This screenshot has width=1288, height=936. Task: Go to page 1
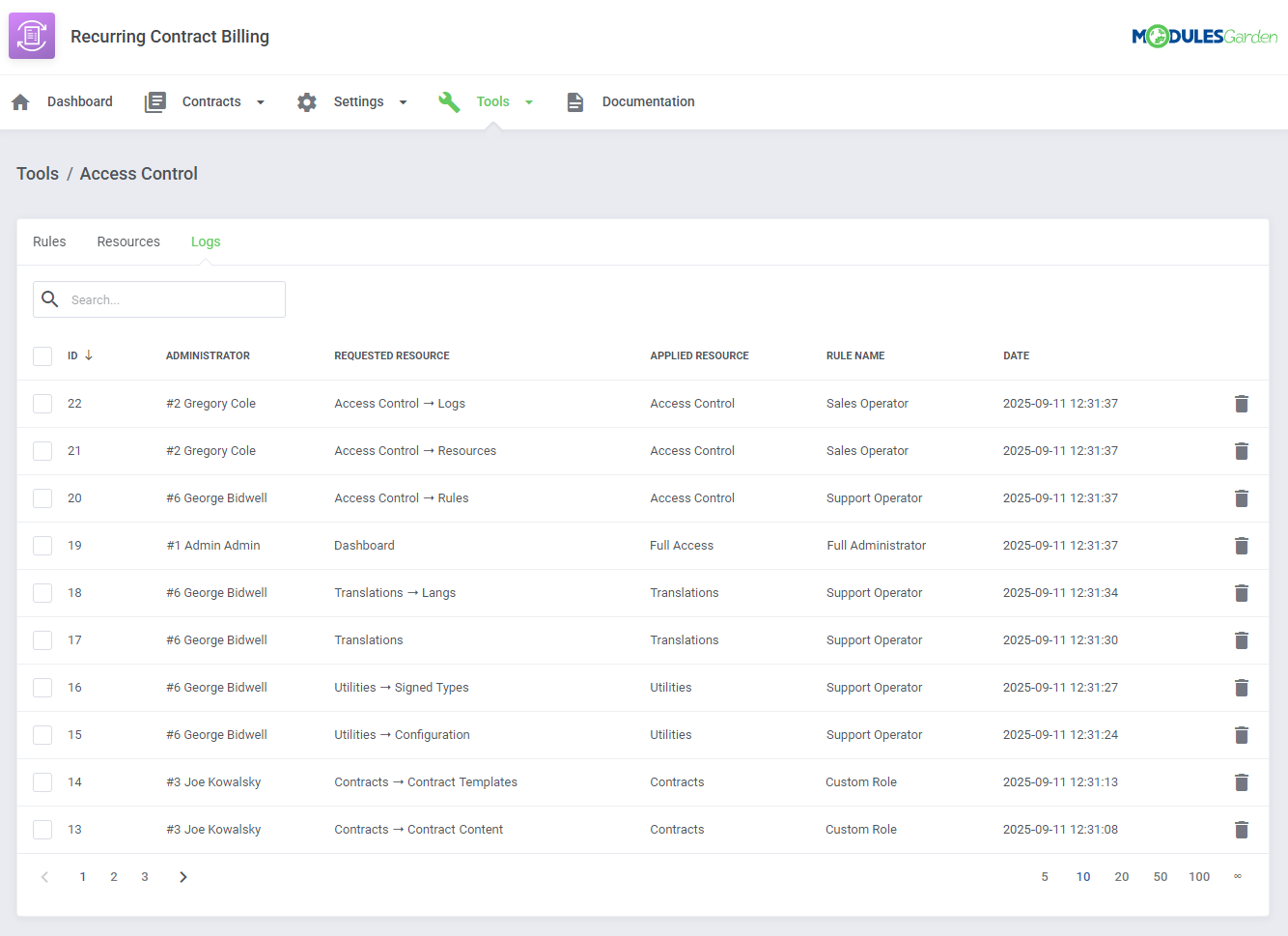(x=83, y=877)
